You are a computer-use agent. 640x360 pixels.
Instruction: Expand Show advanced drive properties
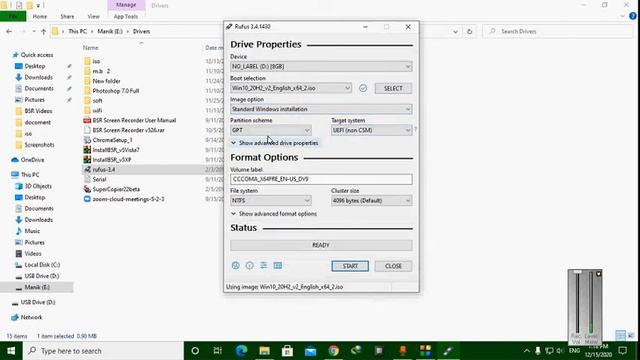pyautogui.click(x=274, y=143)
